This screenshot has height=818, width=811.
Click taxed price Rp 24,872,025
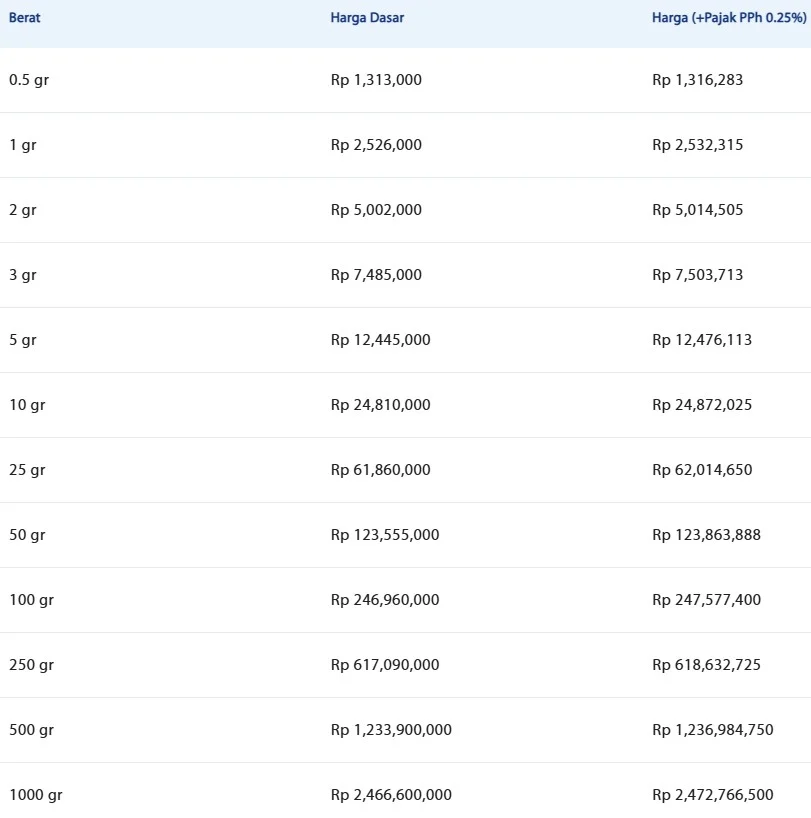(702, 405)
